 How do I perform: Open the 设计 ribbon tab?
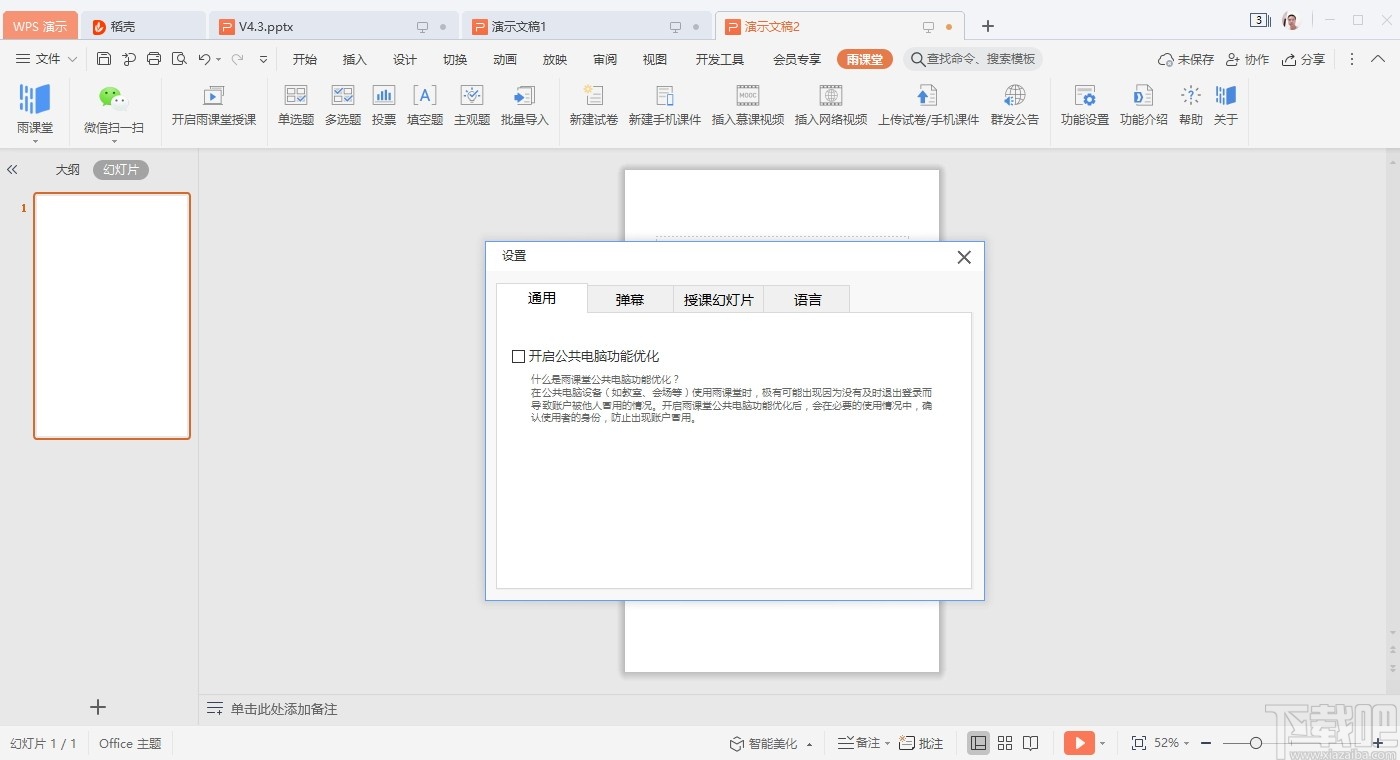[405, 59]
